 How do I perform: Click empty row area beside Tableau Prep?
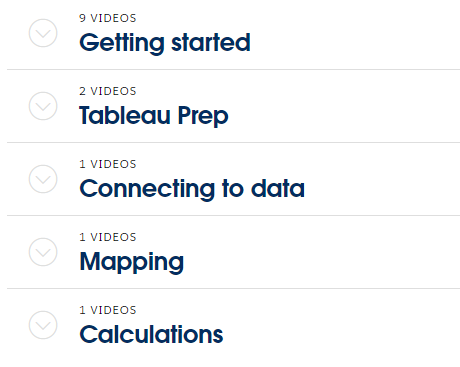pos(345,106)
